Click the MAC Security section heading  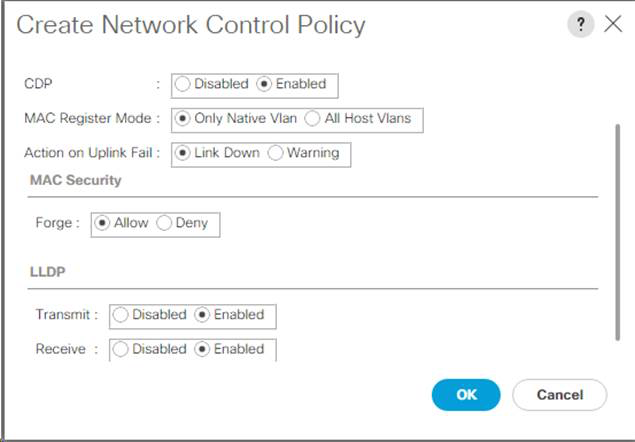77,180
